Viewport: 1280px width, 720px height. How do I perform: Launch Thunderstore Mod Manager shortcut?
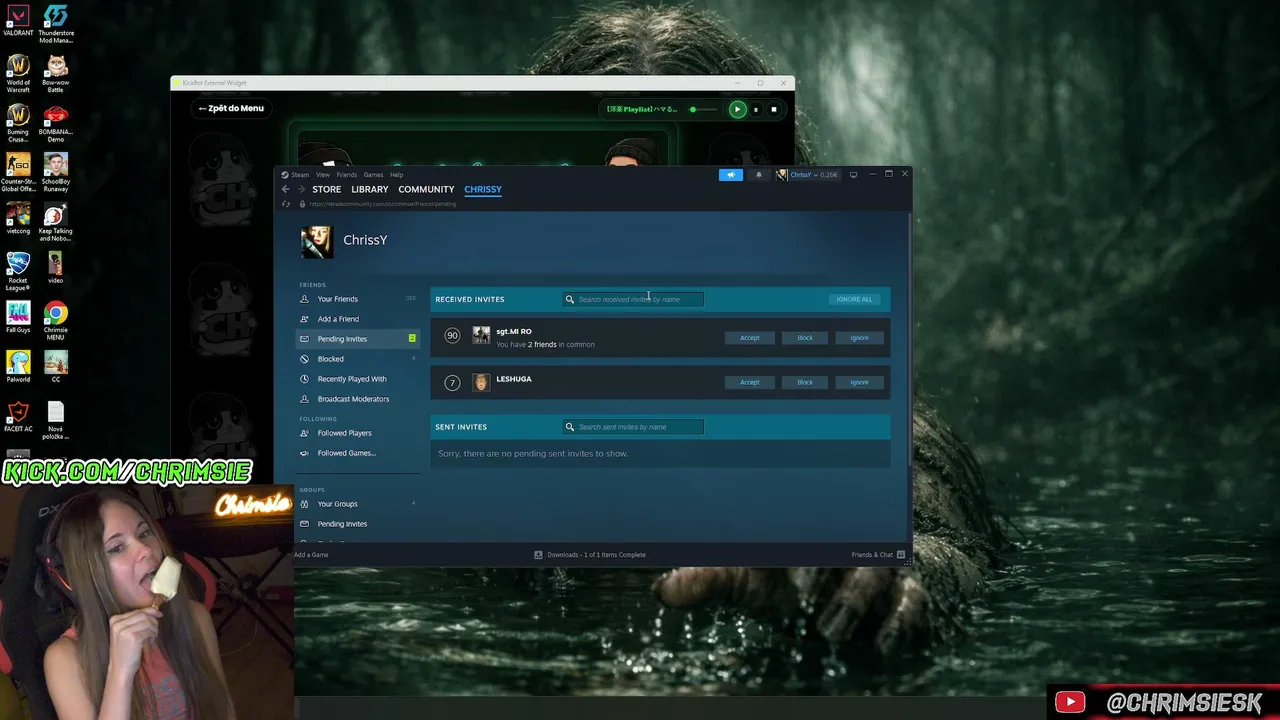click(x=56, y=24)
